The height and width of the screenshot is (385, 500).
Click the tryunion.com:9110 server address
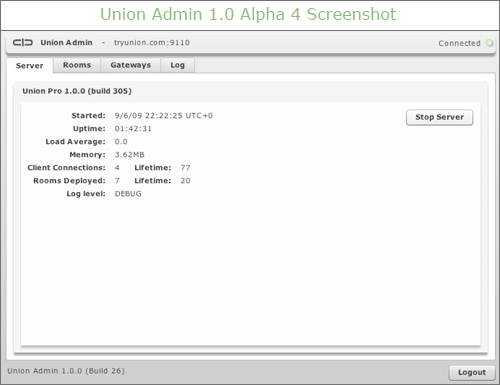point(152,43)
